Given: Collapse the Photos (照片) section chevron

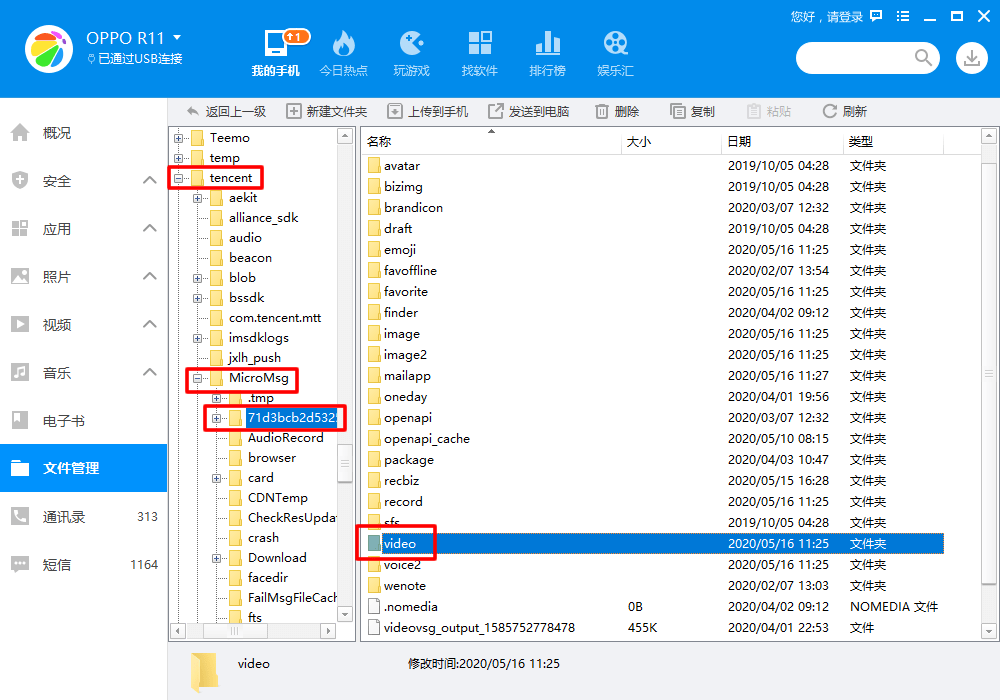Looking at the screenshot, I should point(149,276).
